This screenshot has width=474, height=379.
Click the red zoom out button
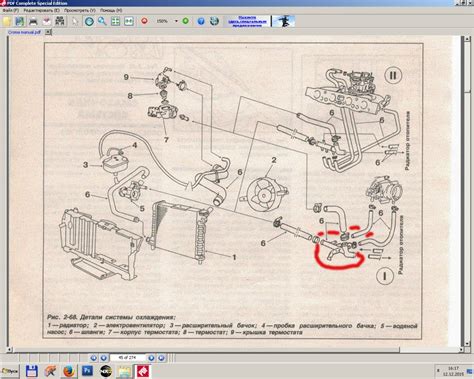click(144, 21)
